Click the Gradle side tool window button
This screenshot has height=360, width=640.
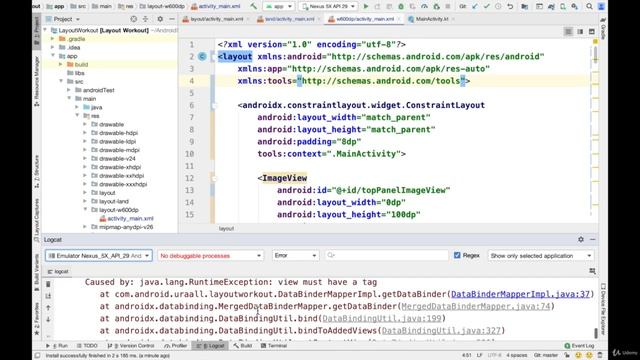click(x=603, y=29)
